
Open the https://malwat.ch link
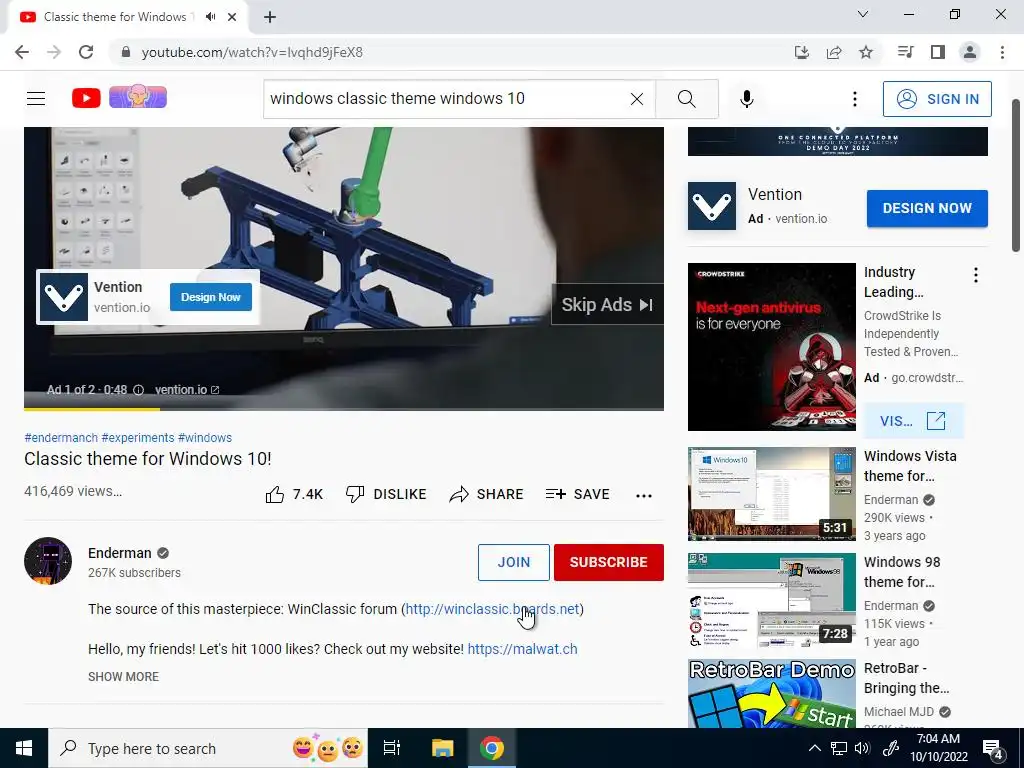click(522, 649)
